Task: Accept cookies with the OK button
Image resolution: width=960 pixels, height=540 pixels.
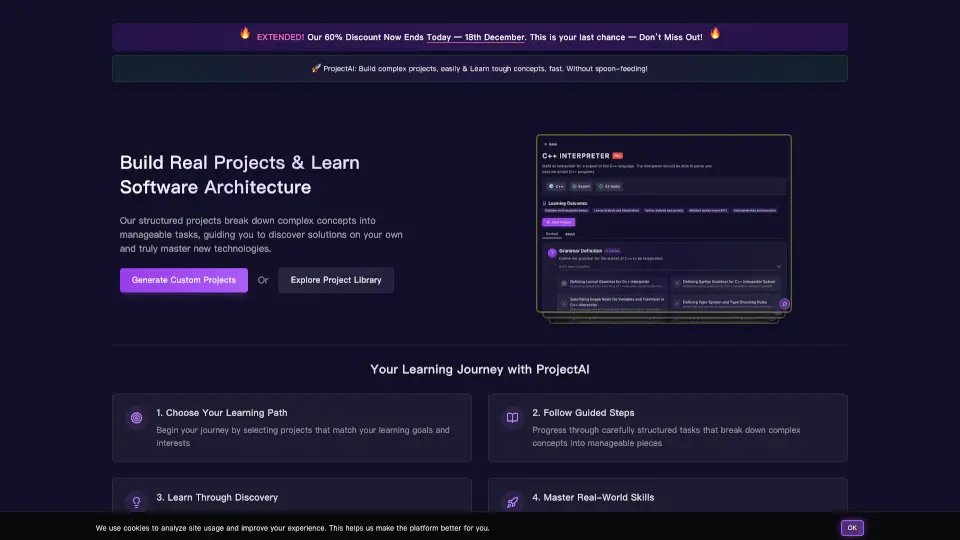Action: [x=852, y=528]
